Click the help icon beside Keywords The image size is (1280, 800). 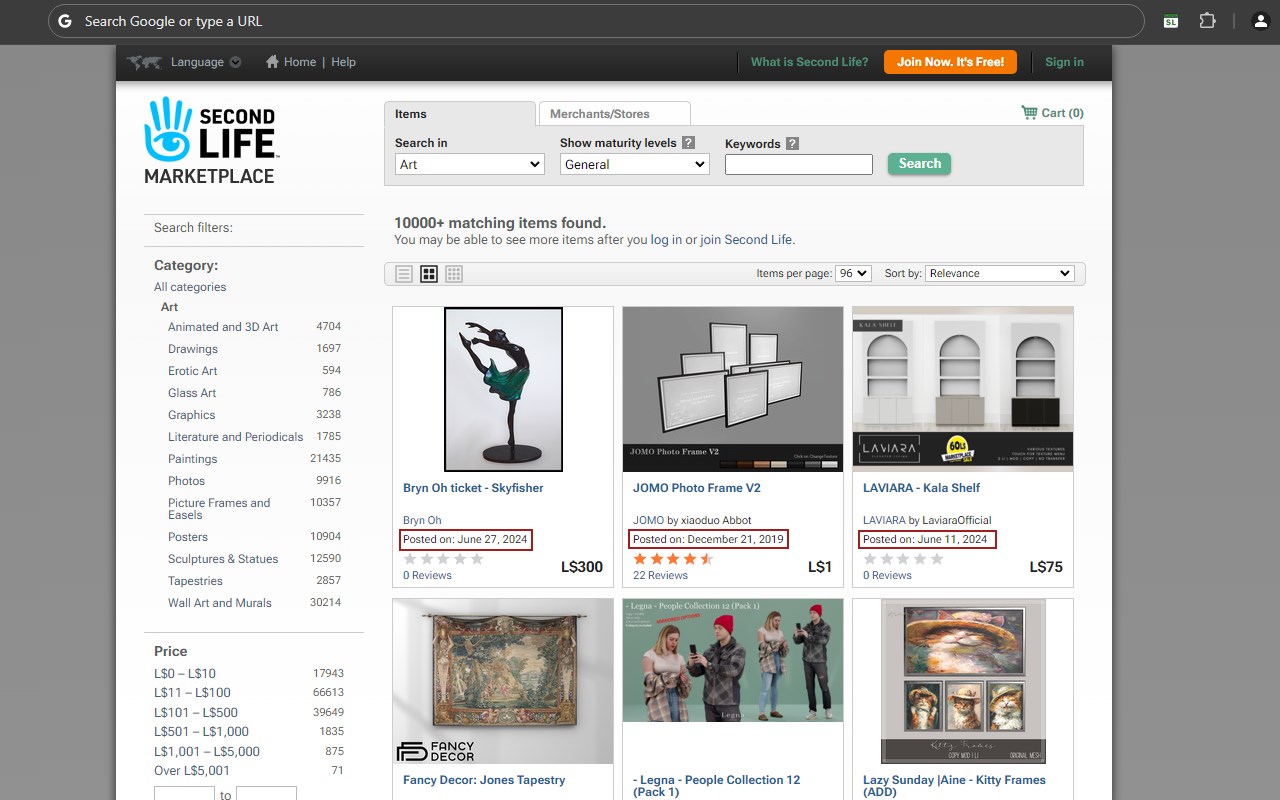(x=792, y=144)
